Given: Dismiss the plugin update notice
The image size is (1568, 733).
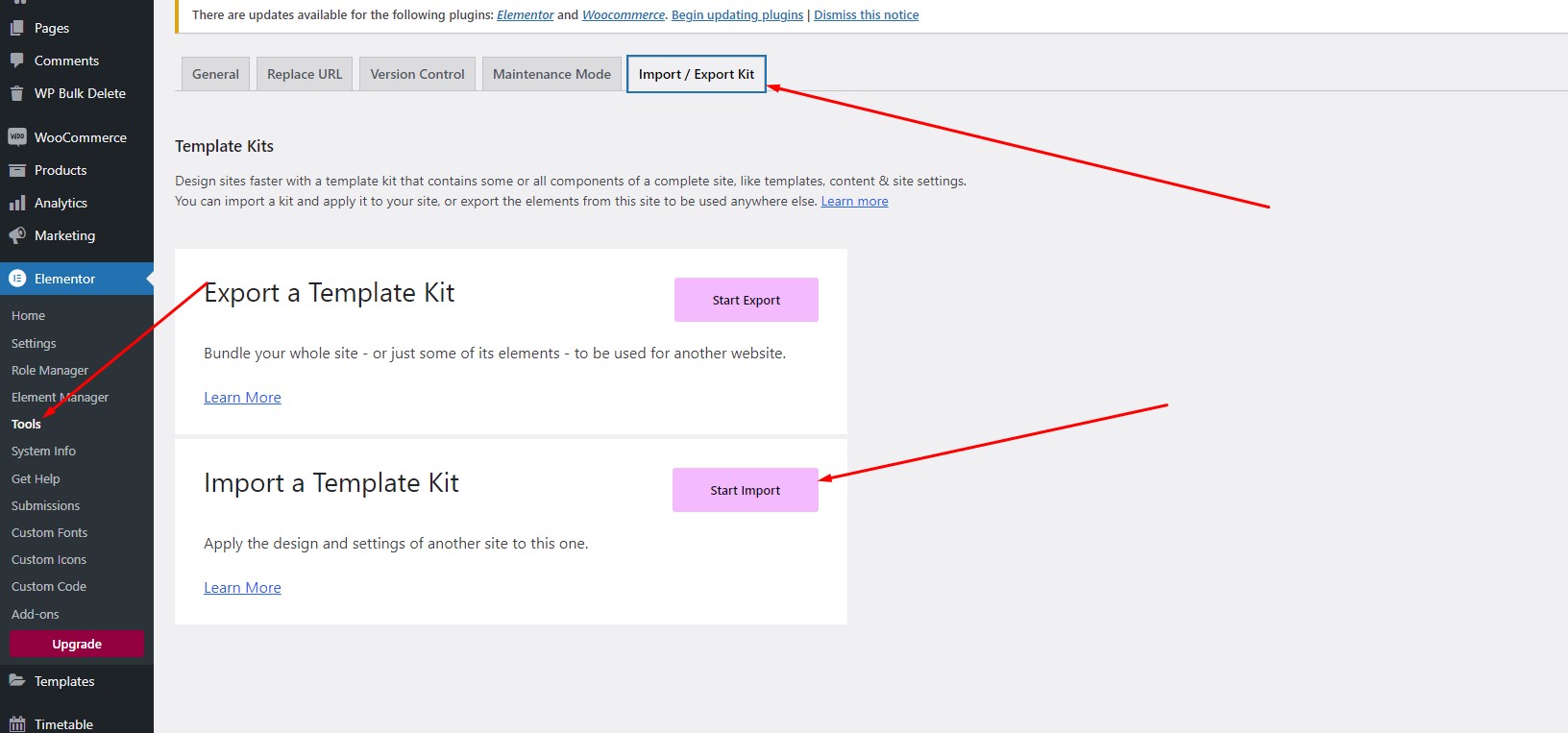Looking at the screenshot, I should click(x=866, y=15).
